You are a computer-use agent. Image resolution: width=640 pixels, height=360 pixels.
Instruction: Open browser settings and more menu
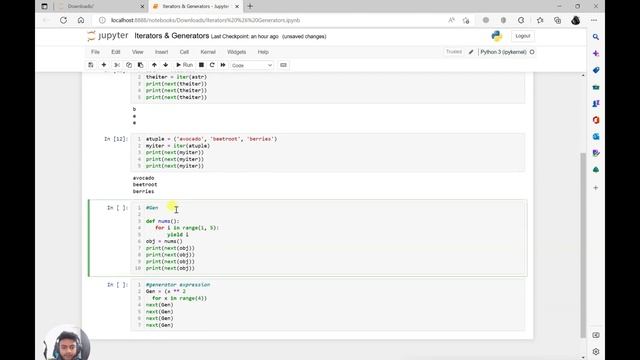click(x=594, y=20)
